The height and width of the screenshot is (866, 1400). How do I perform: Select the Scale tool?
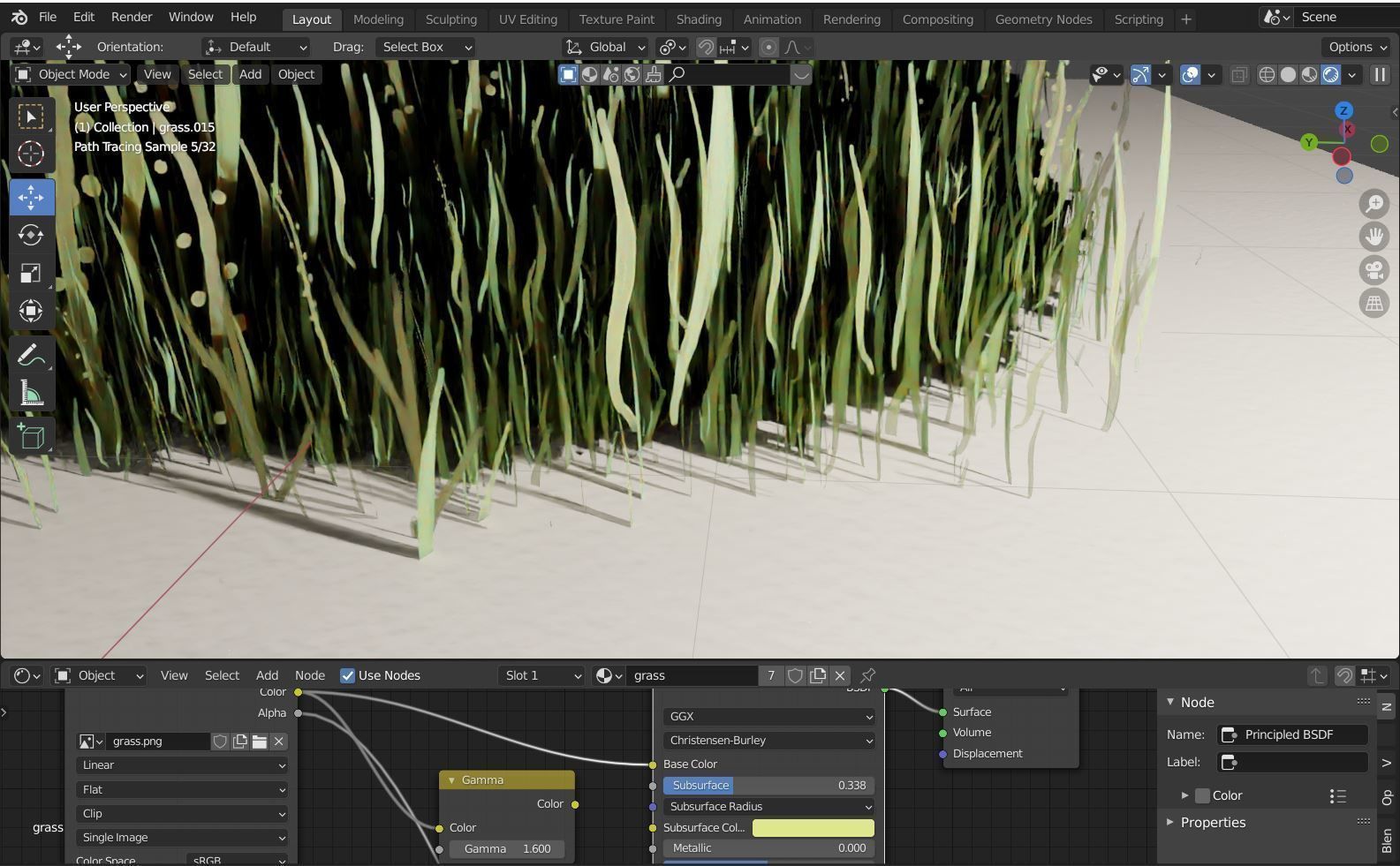(x=31, y=274)
